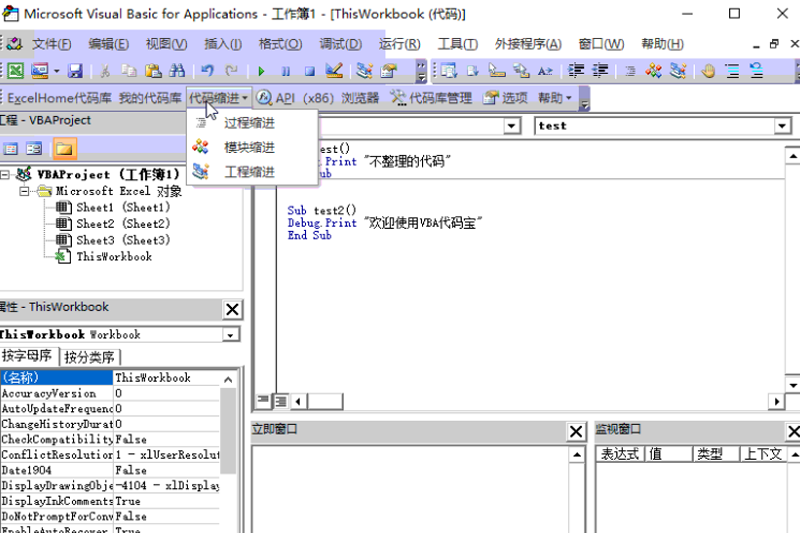Image resolution: width=800 pixels, height=533 pixels.
Task: Click the Paste clipboard icon
Action: [x=153, y=70]
